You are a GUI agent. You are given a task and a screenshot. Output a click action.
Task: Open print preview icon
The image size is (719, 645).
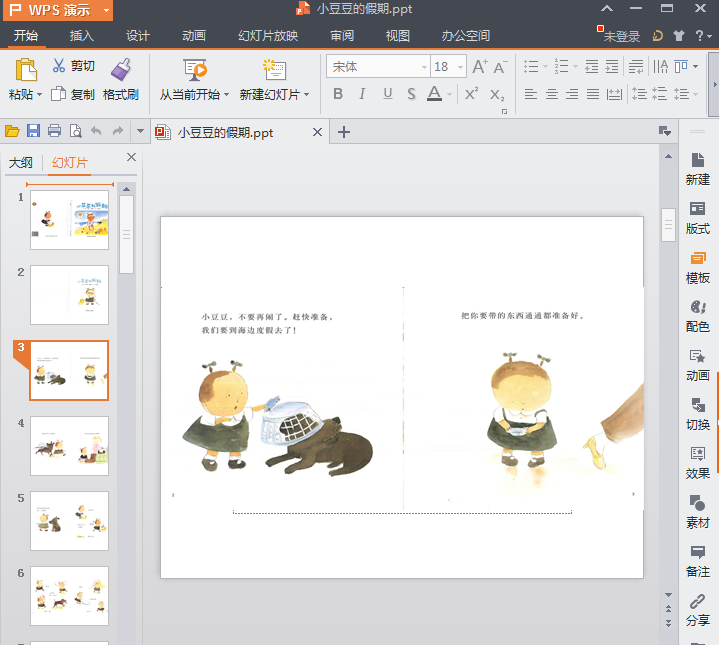coord(75,131)
